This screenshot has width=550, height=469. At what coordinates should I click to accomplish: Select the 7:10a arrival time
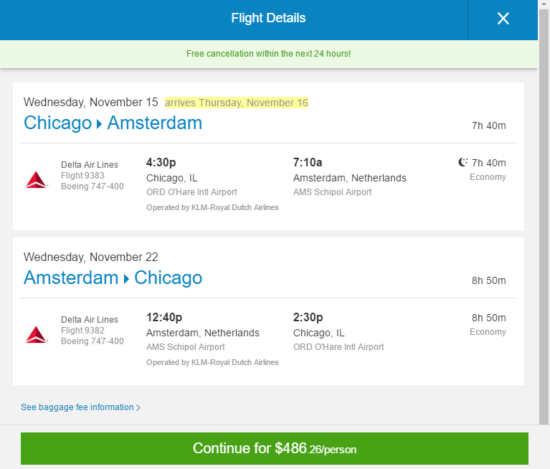pos(308,162)
